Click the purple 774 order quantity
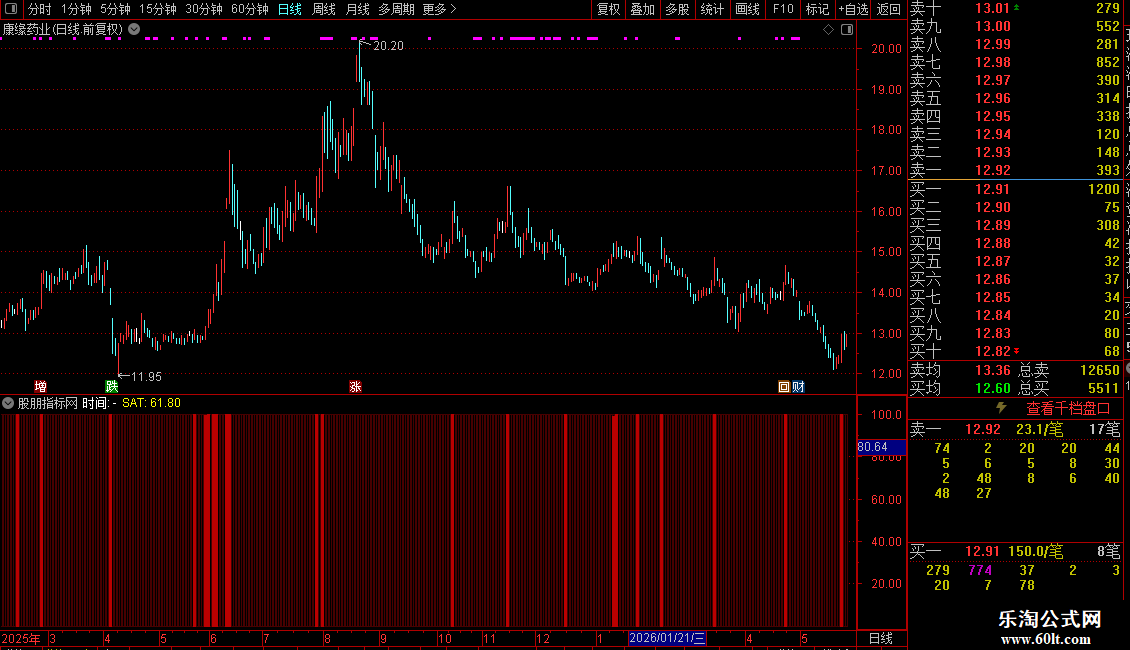Image resolution: width=1130 pixels, height=650 pixels. 980,570
